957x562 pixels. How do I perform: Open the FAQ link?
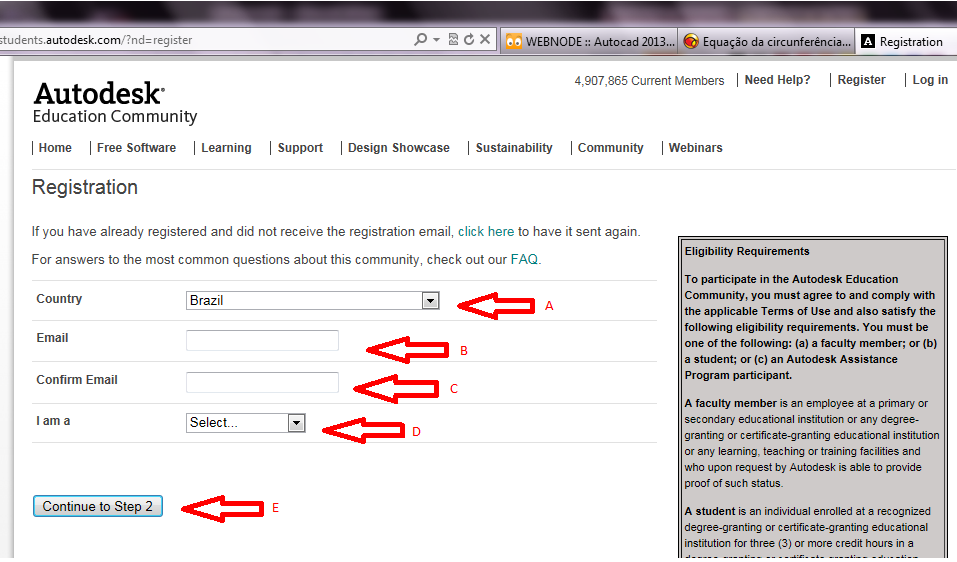point(524,259)
